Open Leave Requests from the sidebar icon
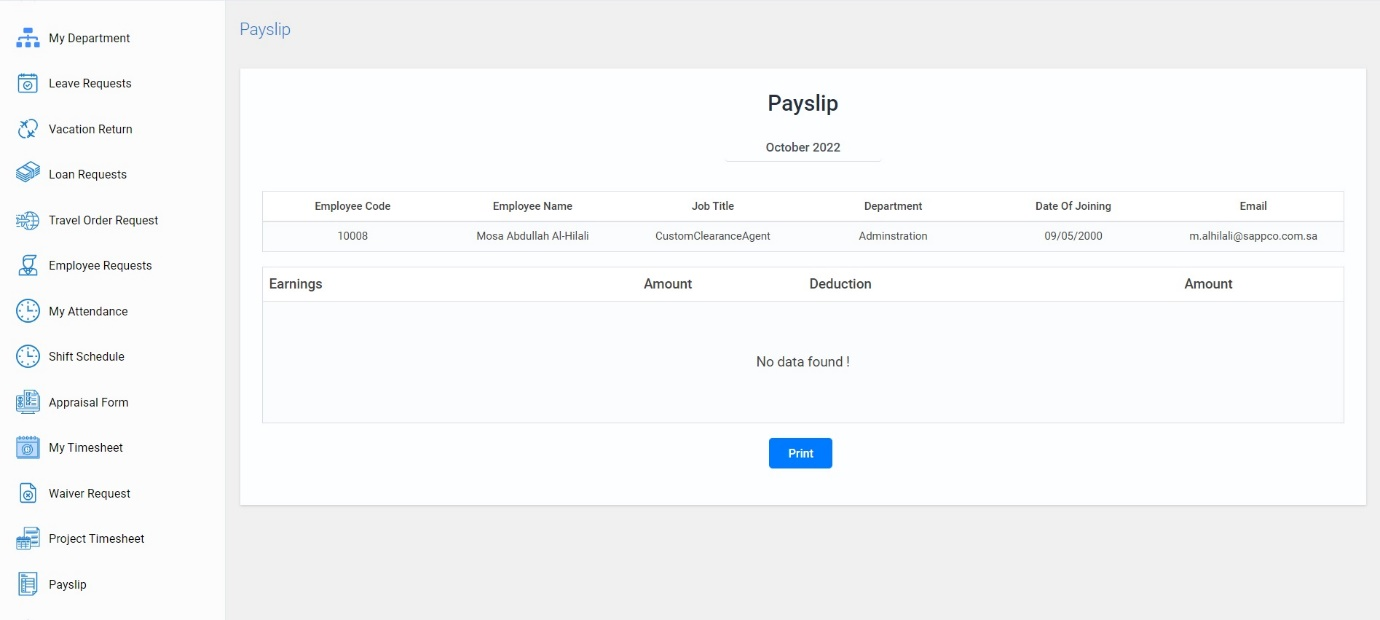The image size is (1380, 620). click(27, 83)
